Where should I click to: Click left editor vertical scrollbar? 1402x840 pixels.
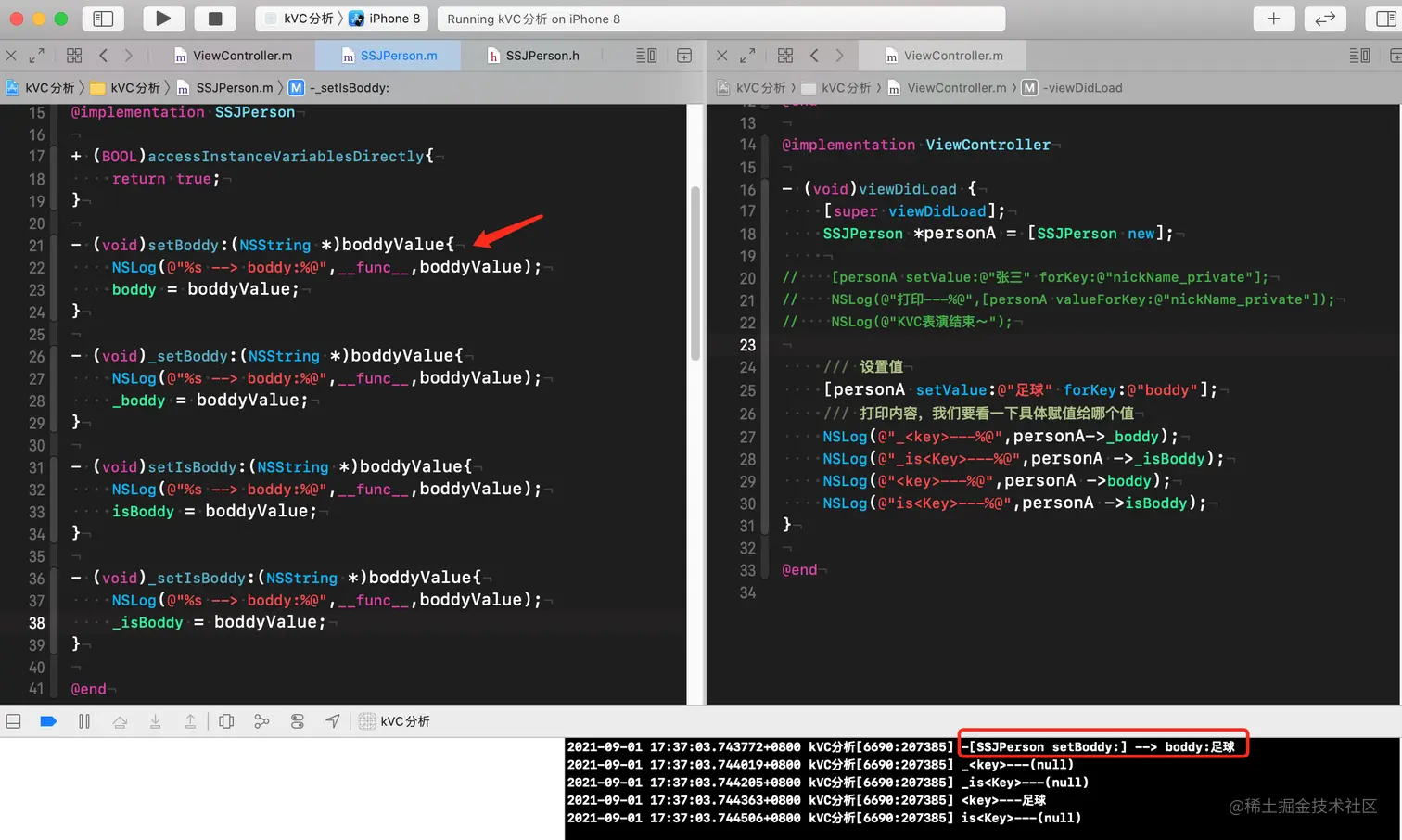(695, 273)
